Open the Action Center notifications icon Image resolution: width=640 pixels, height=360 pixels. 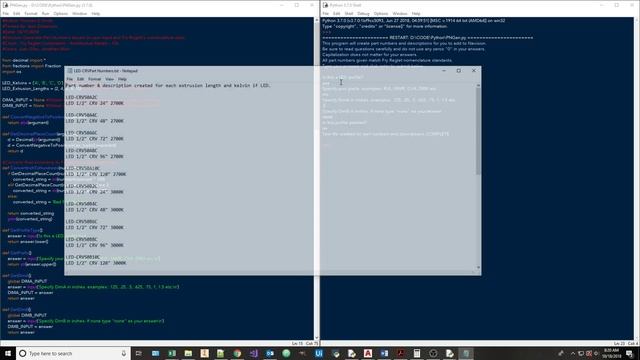tap(629, 353)
